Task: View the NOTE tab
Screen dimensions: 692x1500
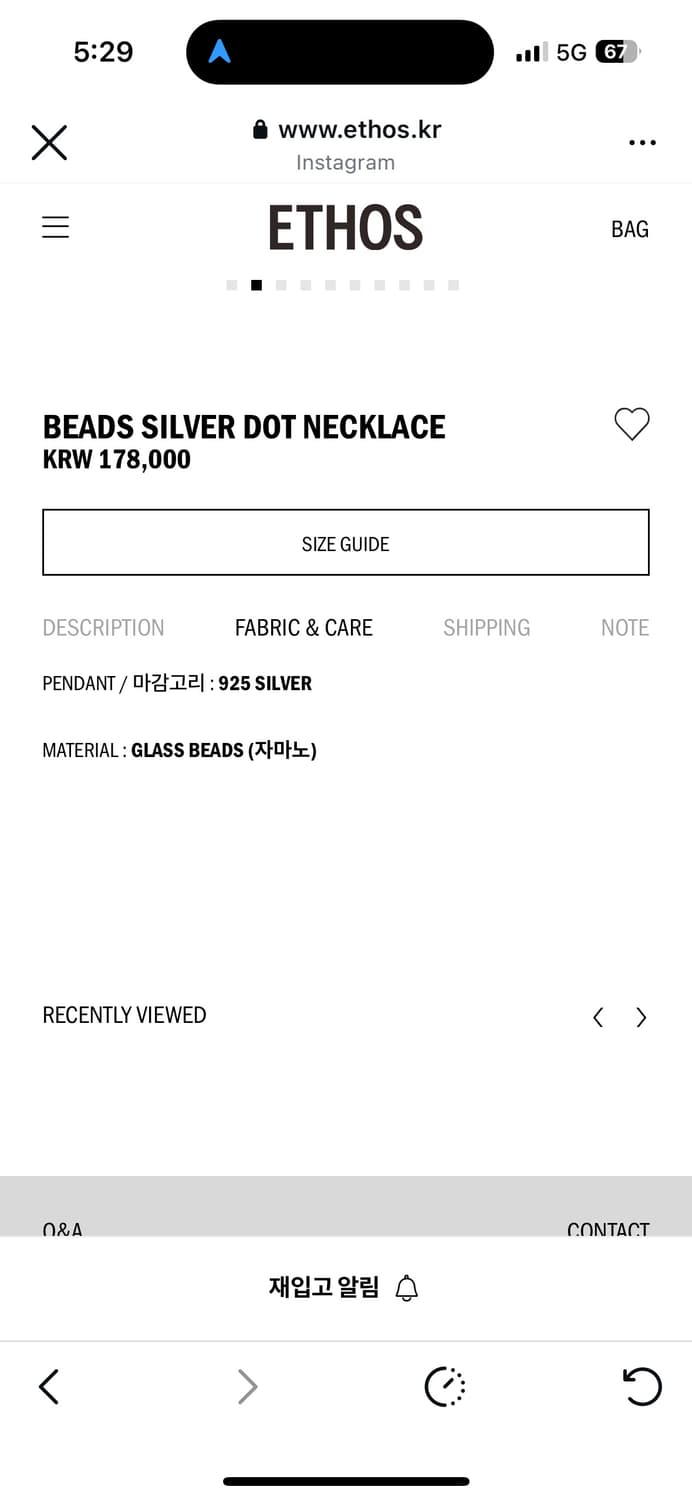Action: (625, 627)
